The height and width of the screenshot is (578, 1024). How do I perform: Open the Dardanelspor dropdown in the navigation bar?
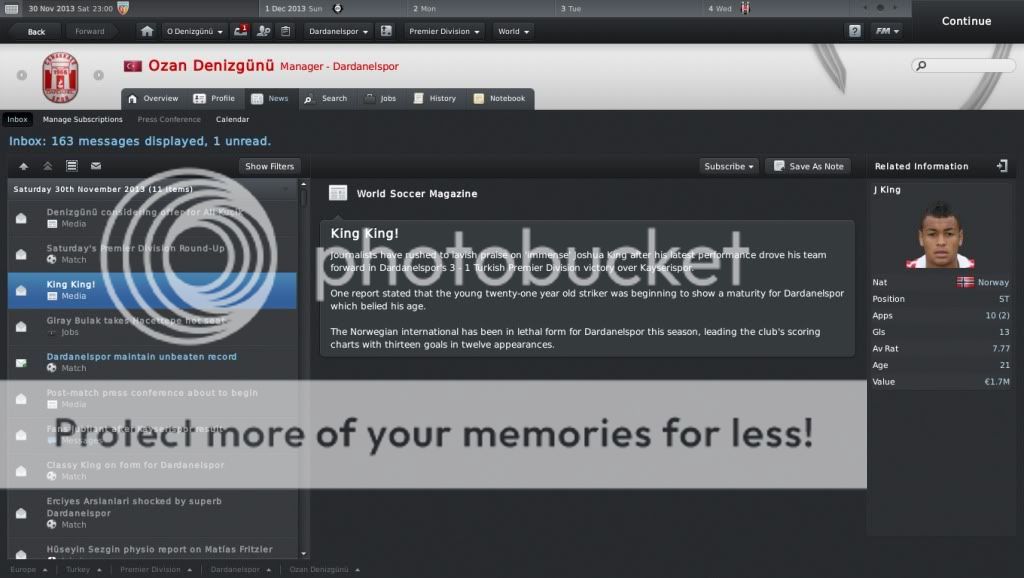(338, 31)
